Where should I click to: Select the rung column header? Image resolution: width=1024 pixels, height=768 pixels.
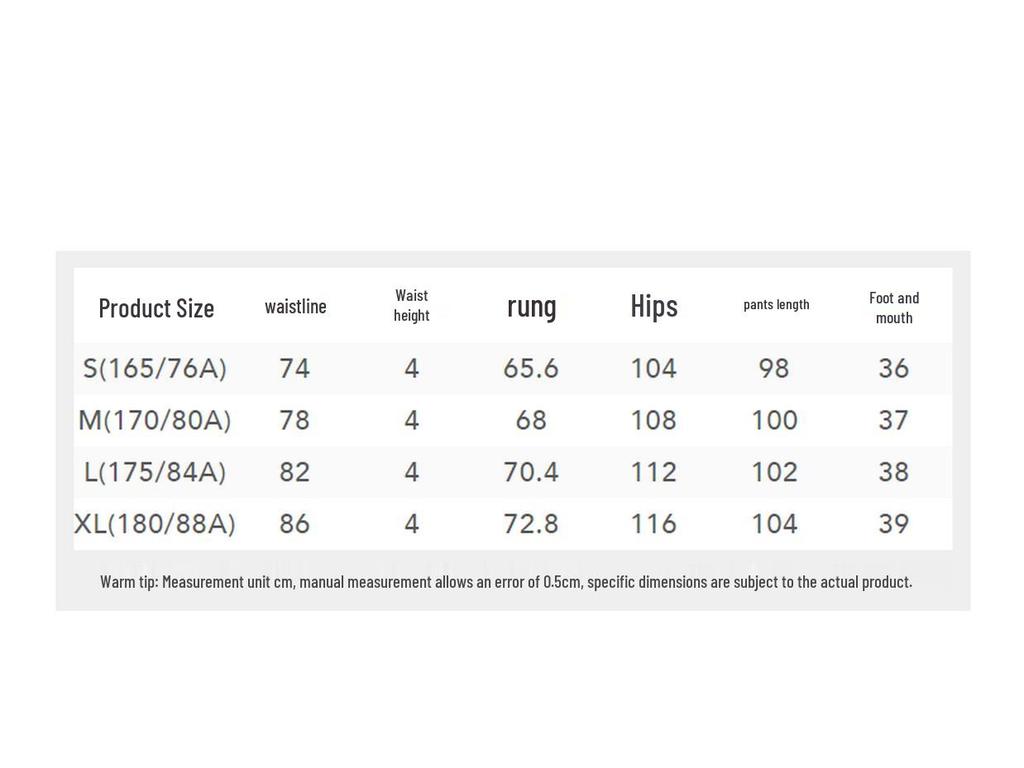pyautogui.click(x=531, y=306)
